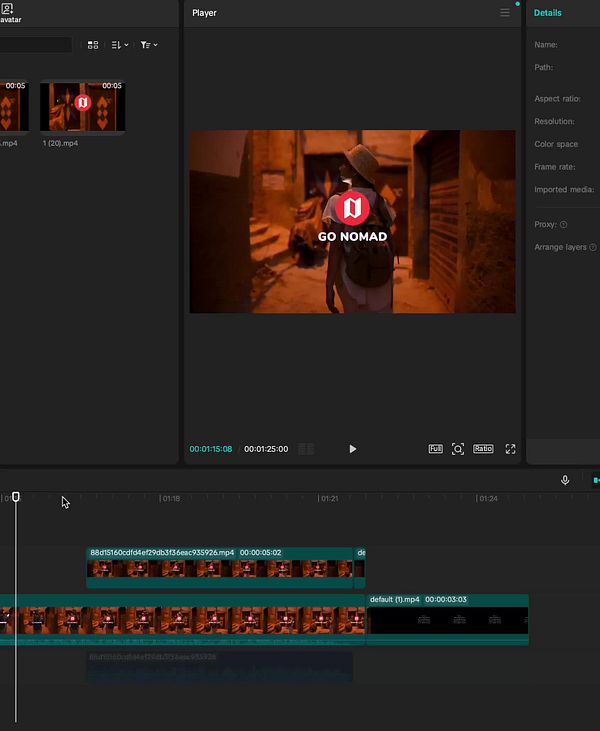The image size is (600, 731).
Task: Click the media search input field
Action: [x=35, y=45]
